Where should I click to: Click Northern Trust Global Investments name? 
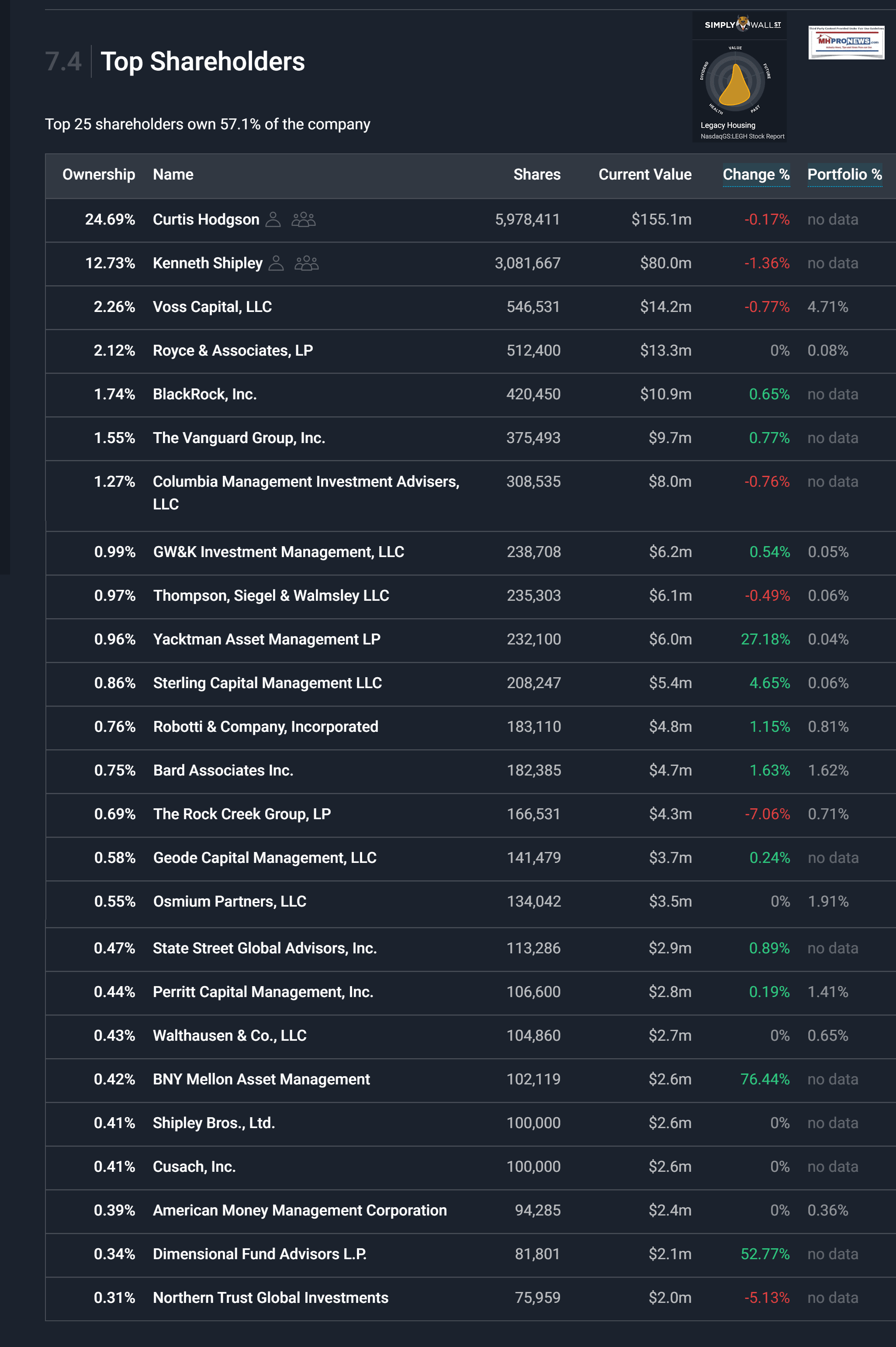coord(271,1298)
